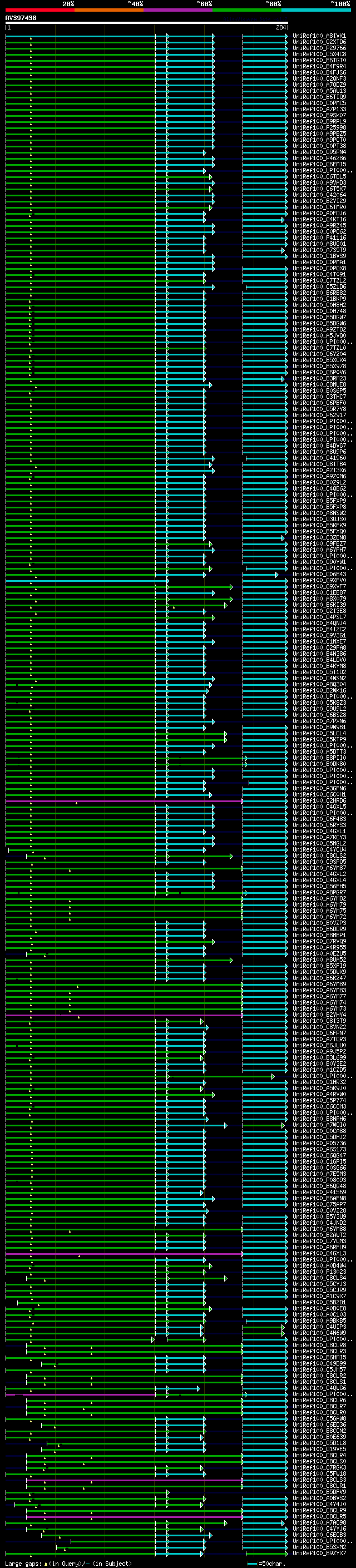Select hit label UniRef100_A8PGR7
The width and height of the screenshot is (356, 1568).
(x=319, y=892)
